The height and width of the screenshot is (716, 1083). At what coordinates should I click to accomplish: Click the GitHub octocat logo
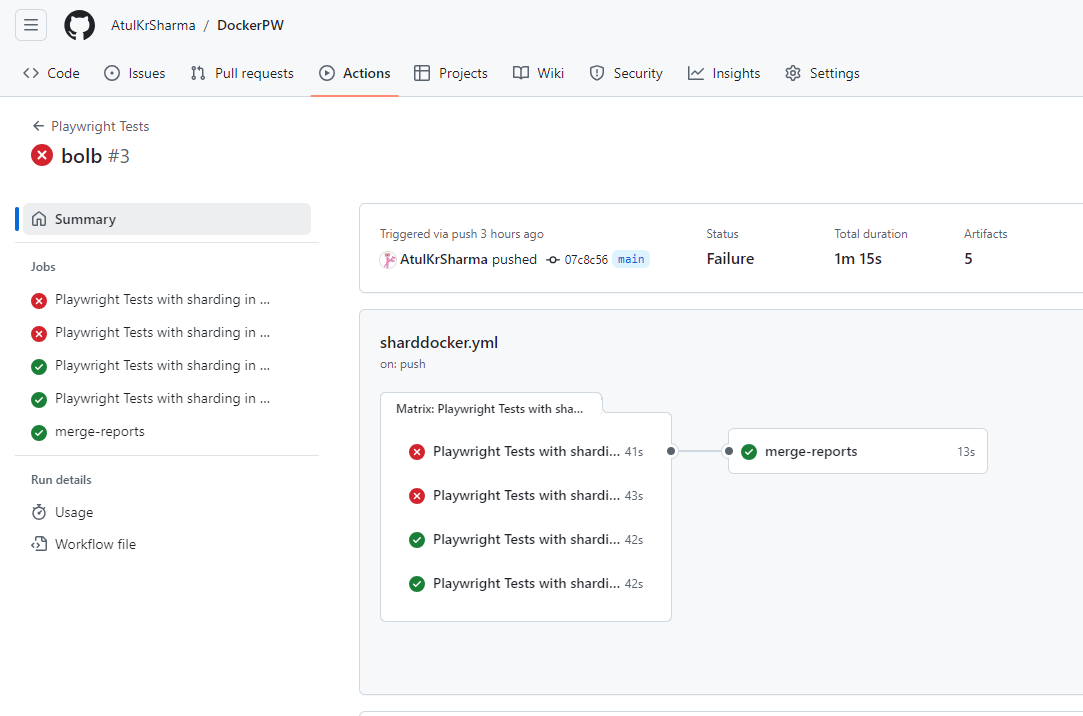(79, 24)
